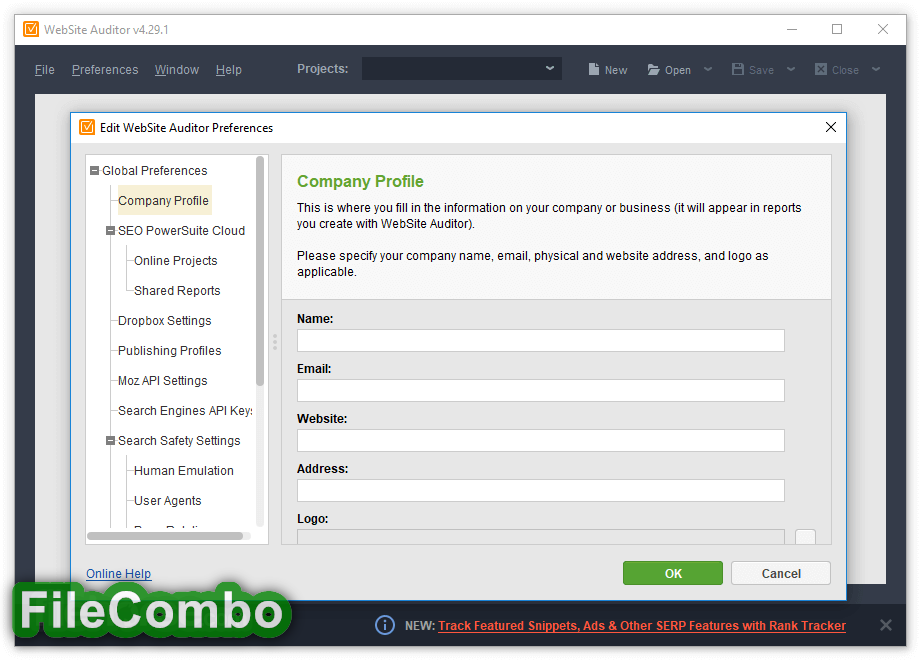Dismiss the Rank Tracker notification bar
922x662 pixels.
click(x=886, y=625)
